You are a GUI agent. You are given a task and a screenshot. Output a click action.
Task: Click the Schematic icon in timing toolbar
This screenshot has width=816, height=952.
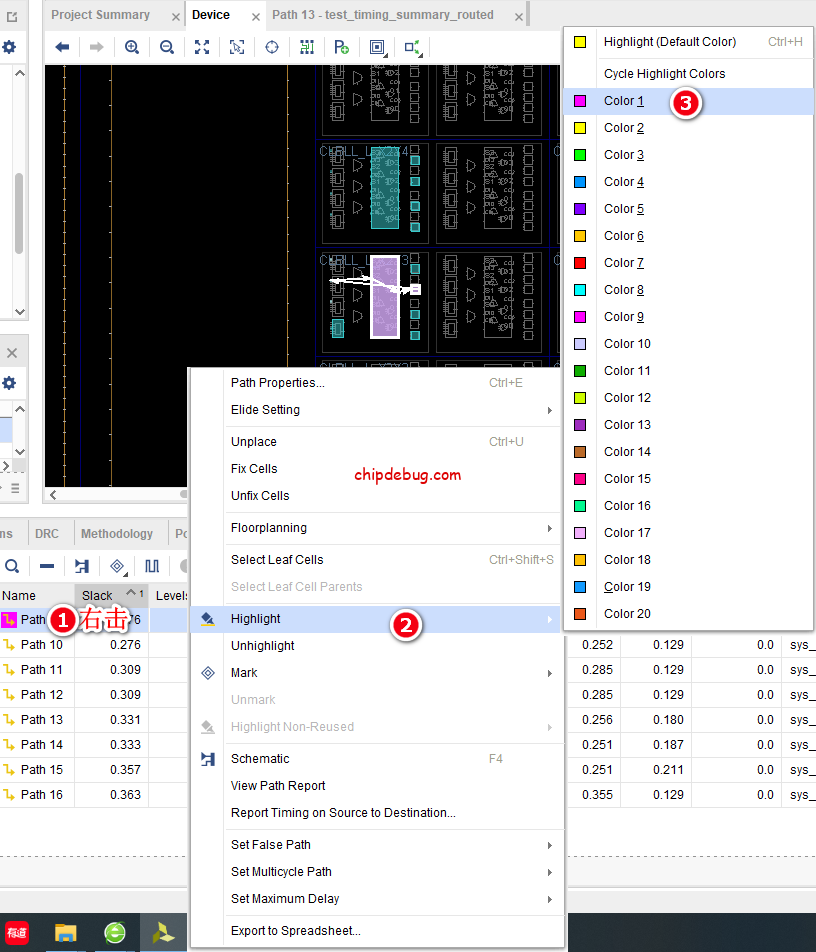82,566
